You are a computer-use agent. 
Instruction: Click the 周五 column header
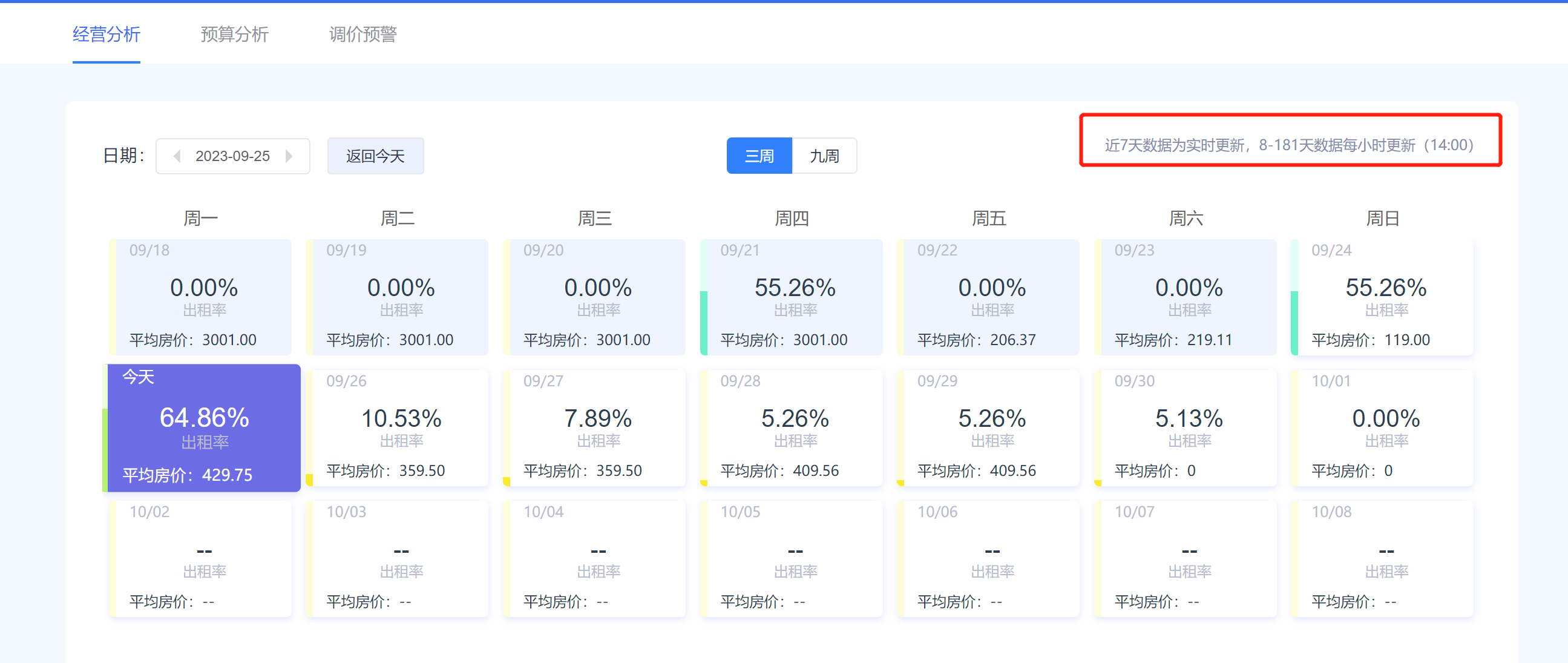[988, 218]
